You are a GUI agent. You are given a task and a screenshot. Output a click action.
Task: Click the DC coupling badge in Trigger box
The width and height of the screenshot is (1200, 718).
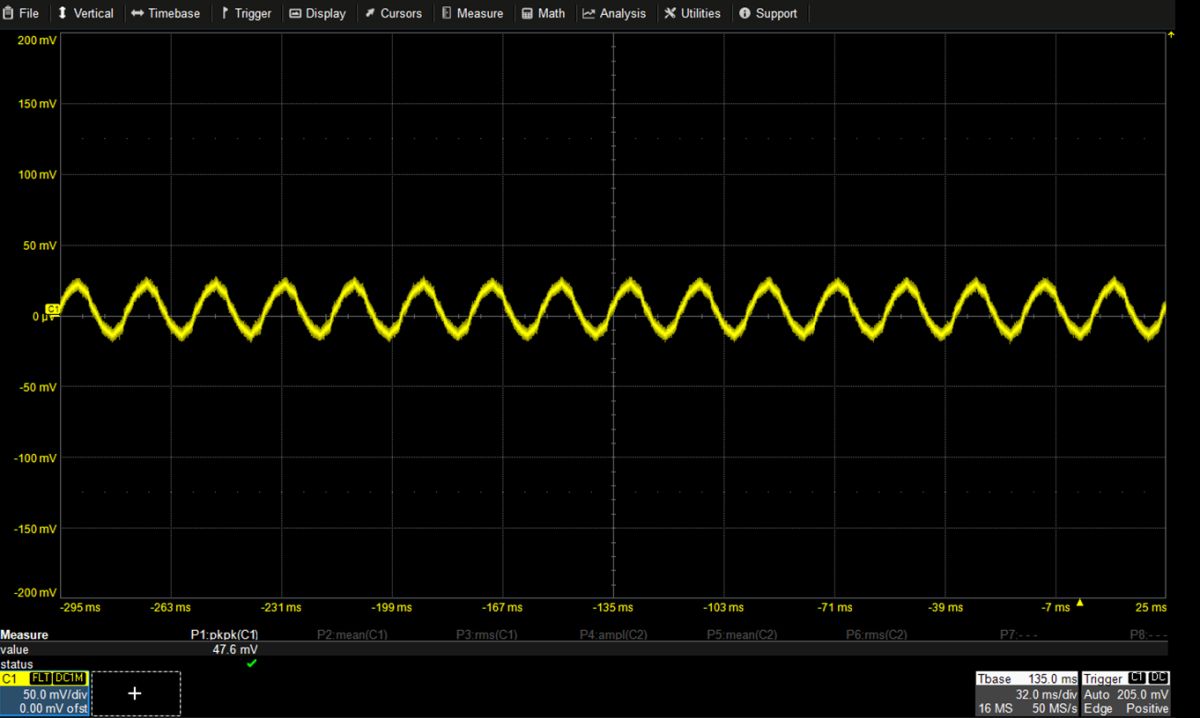(1159, 678)
